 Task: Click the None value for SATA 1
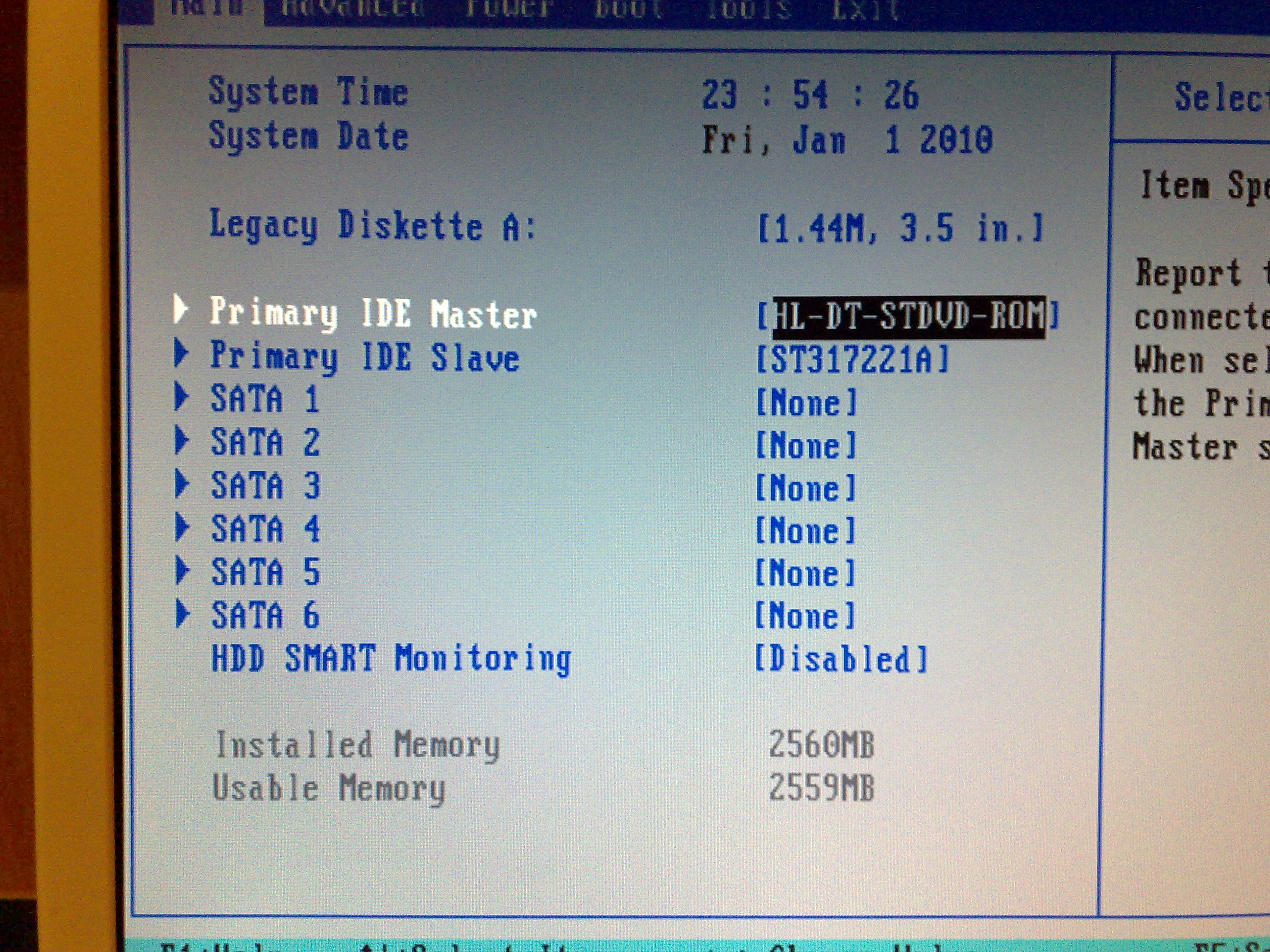(806, 402)
